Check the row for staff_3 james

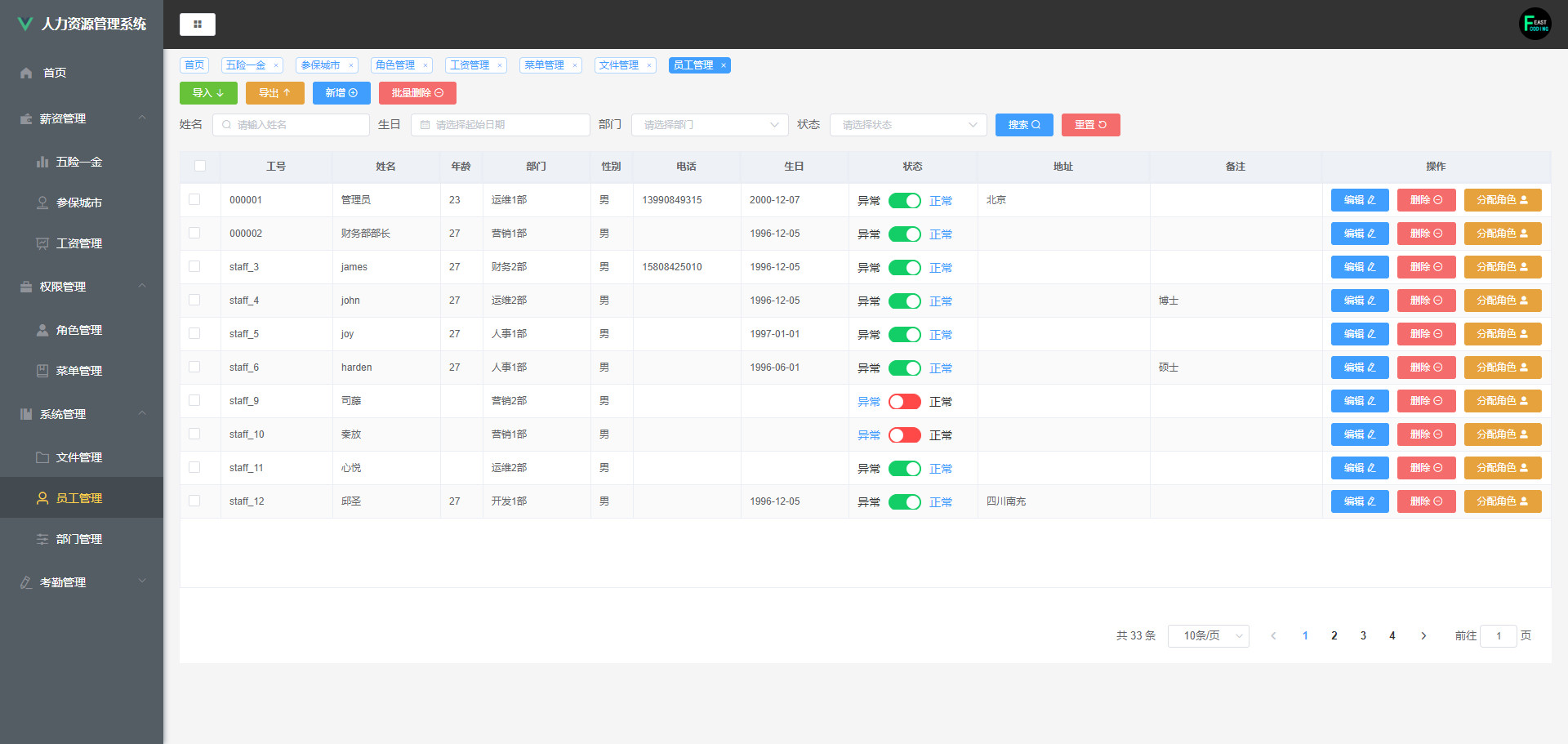[194, 266]
